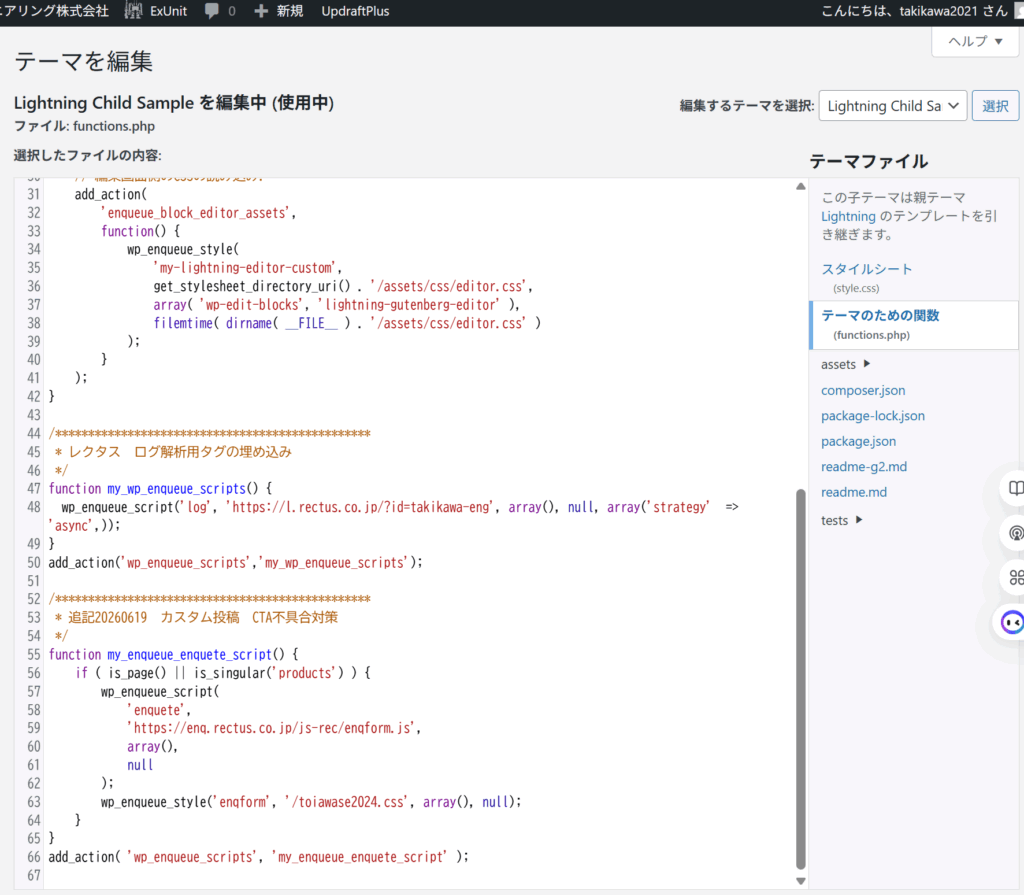
Task: Click the 'https://l.rectus.co.jp/?id=takikawa-eng' URL text
Action: tap(363, 507)
